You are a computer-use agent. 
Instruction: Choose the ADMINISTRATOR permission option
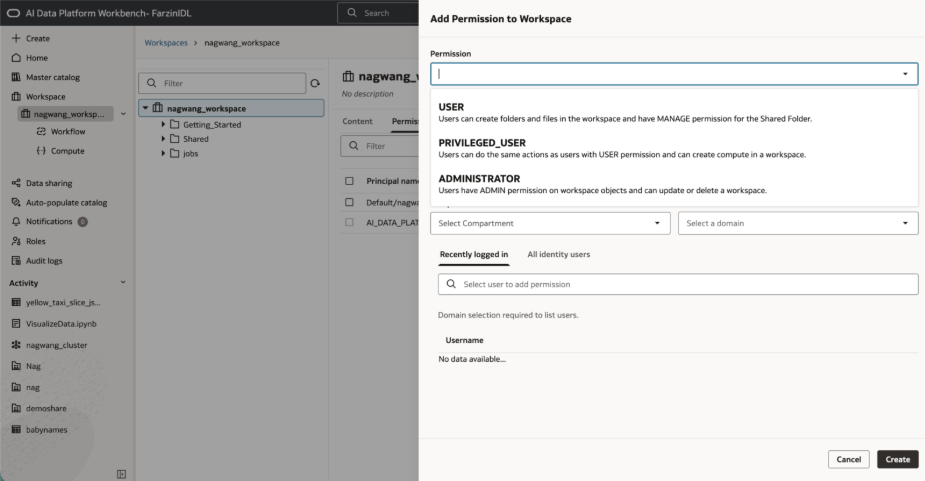tap(674, 184)
